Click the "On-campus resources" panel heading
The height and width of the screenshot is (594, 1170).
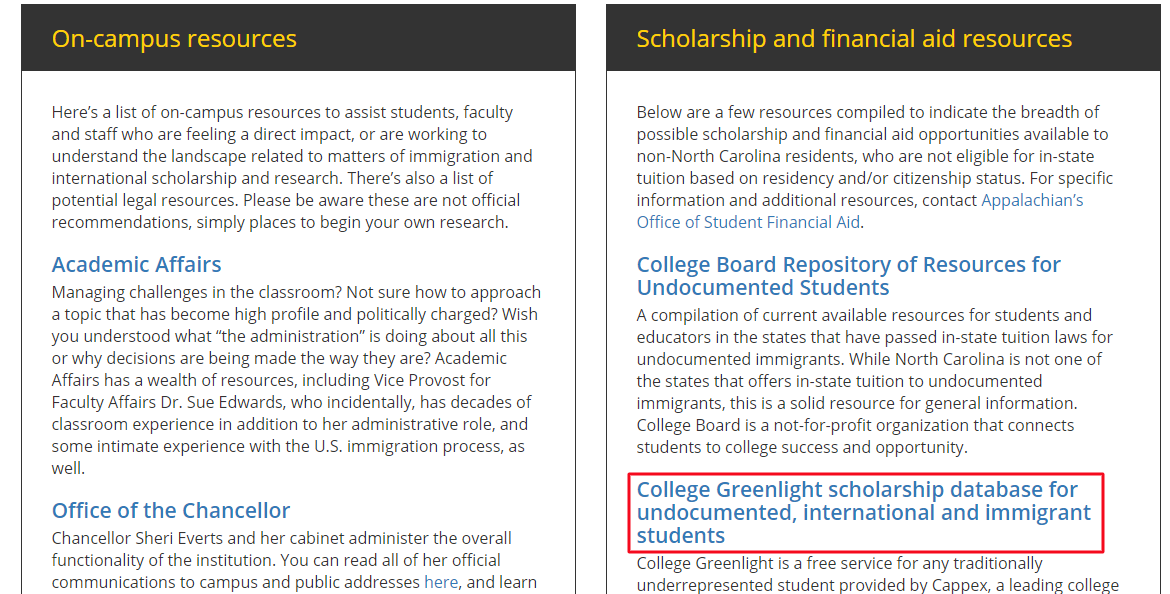point(174,39)
